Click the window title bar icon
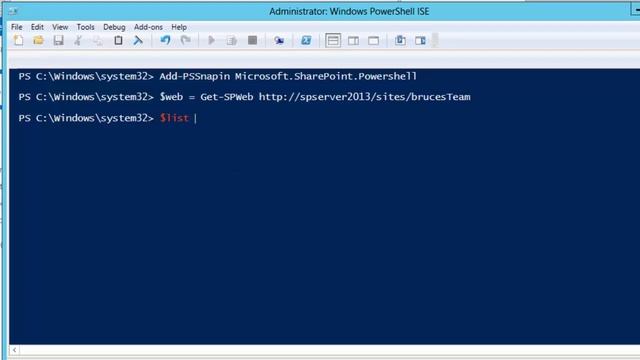Viewport: 640px width, 360px height. 13,11
